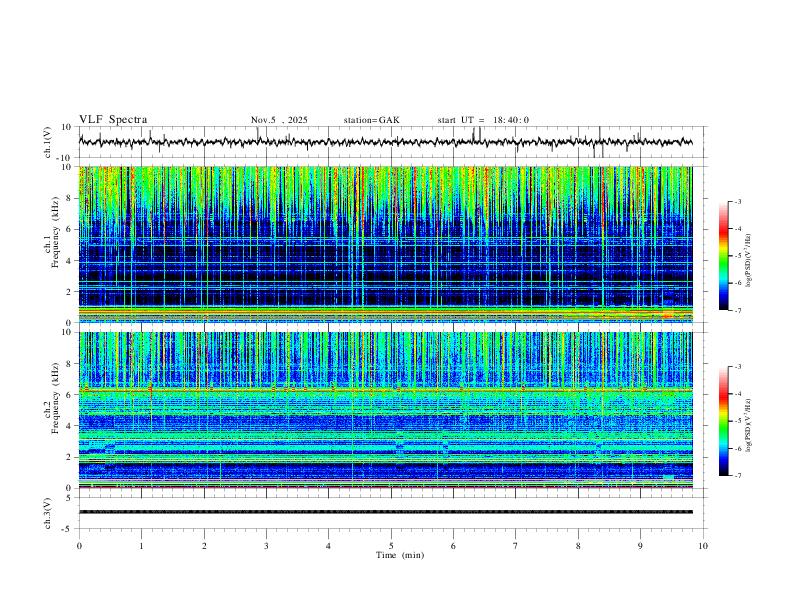Select the date text "Nov.5 , 2025"
The height and width of the screenshot is (612, 792).
pos(279,120)
